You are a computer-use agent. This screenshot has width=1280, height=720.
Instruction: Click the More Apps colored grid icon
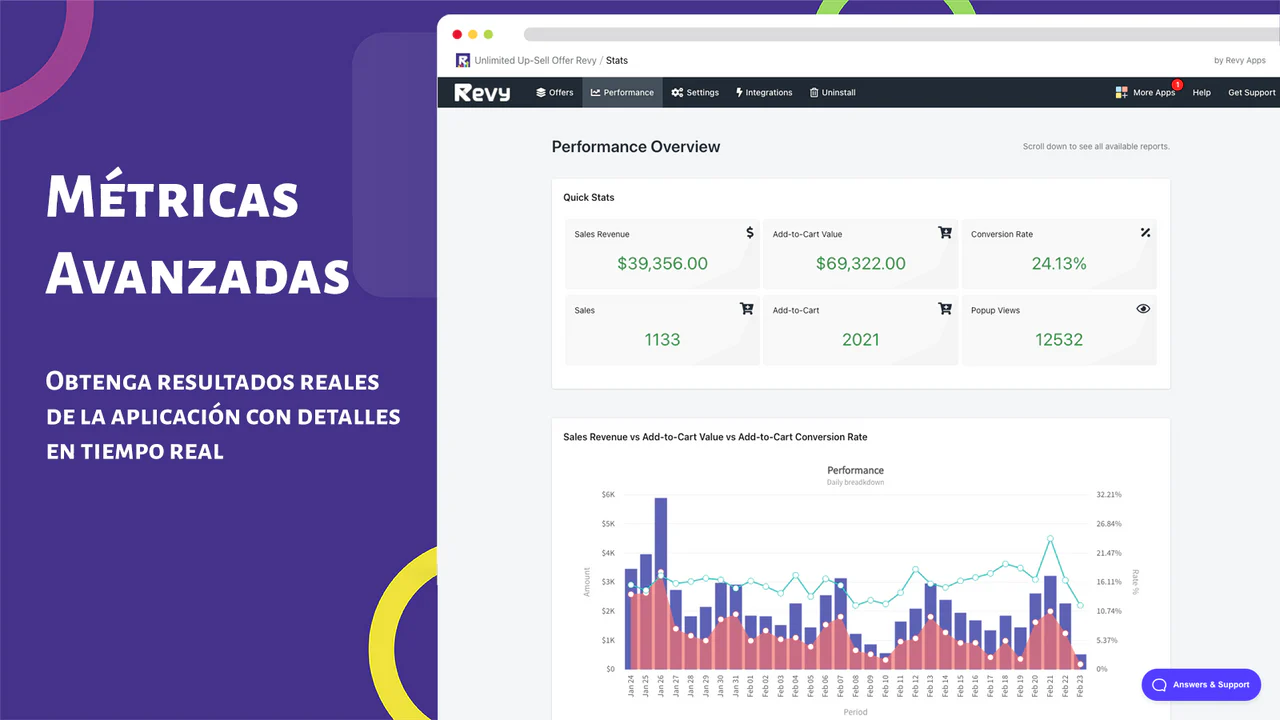(1122, 92)
